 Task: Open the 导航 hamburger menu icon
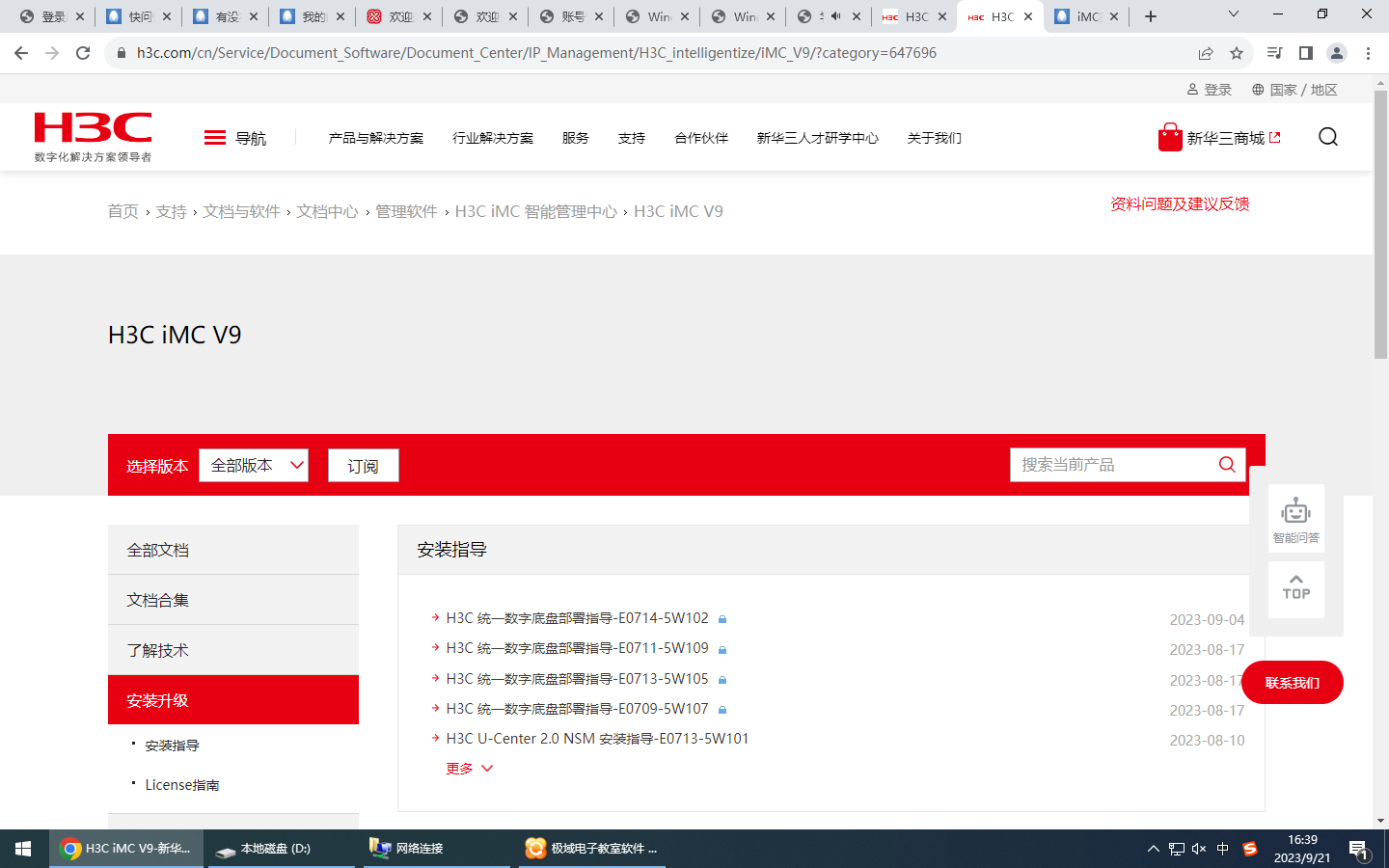coord(214,138)
